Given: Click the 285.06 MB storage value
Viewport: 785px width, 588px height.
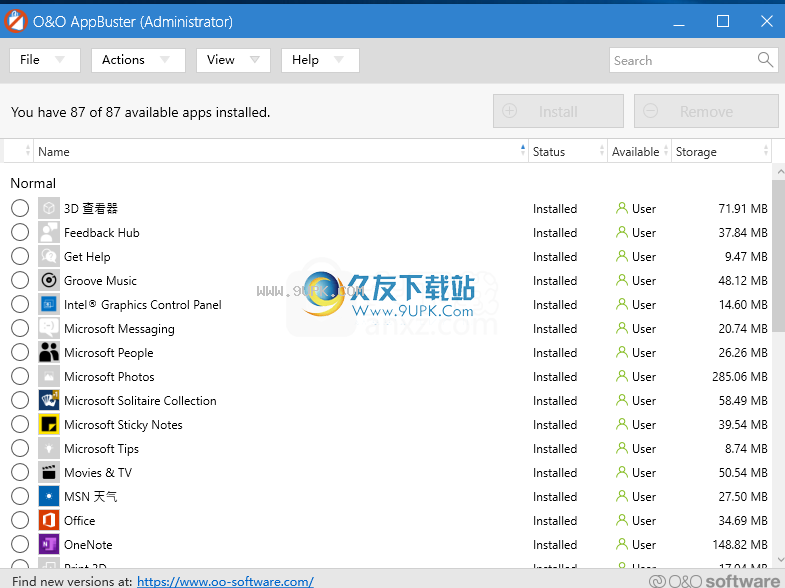Looking at the screenshot, I should pos(740,376).
